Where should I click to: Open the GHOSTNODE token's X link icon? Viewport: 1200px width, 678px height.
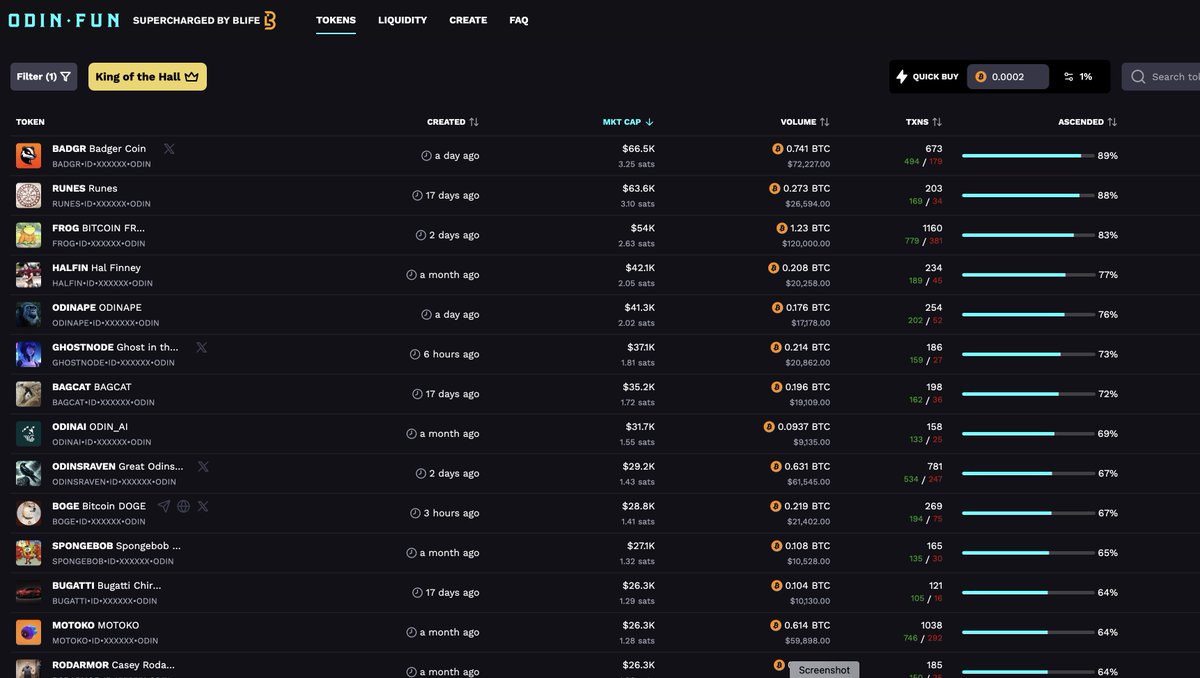202,347
